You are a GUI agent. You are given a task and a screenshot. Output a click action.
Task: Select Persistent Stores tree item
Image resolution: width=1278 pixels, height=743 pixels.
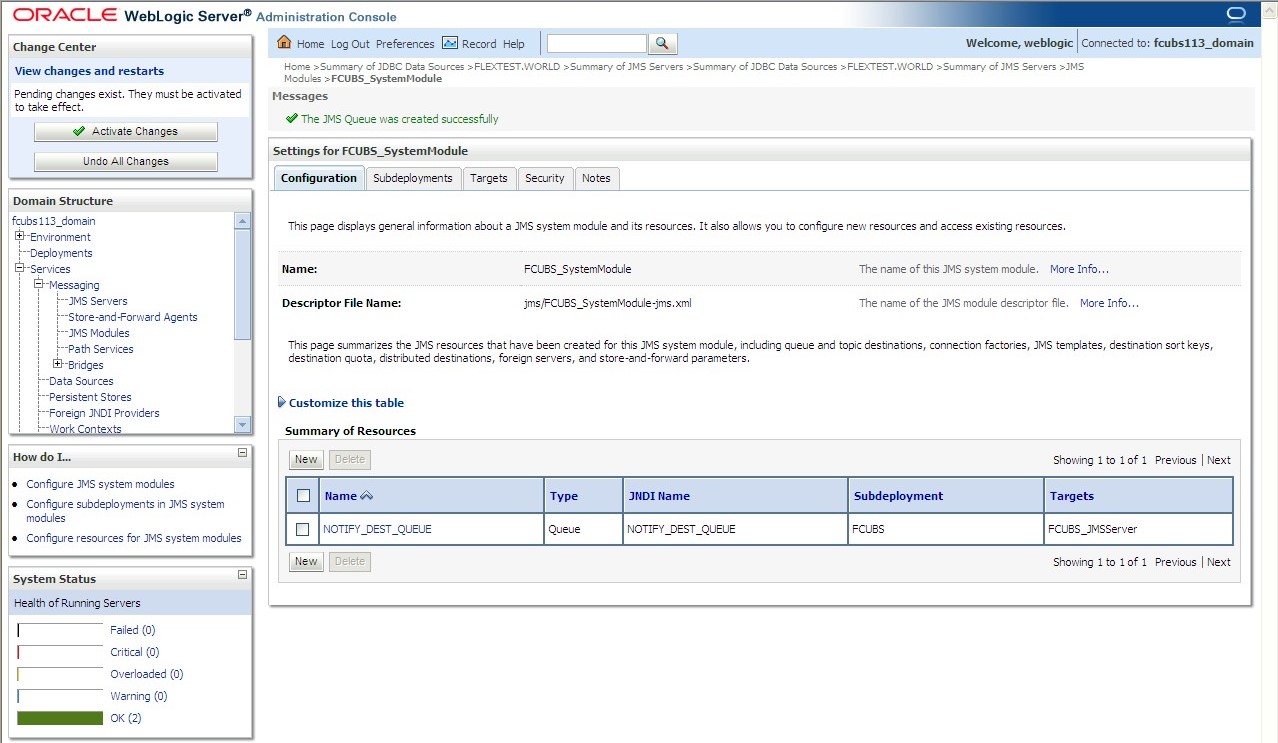click(x=90, y=397)
